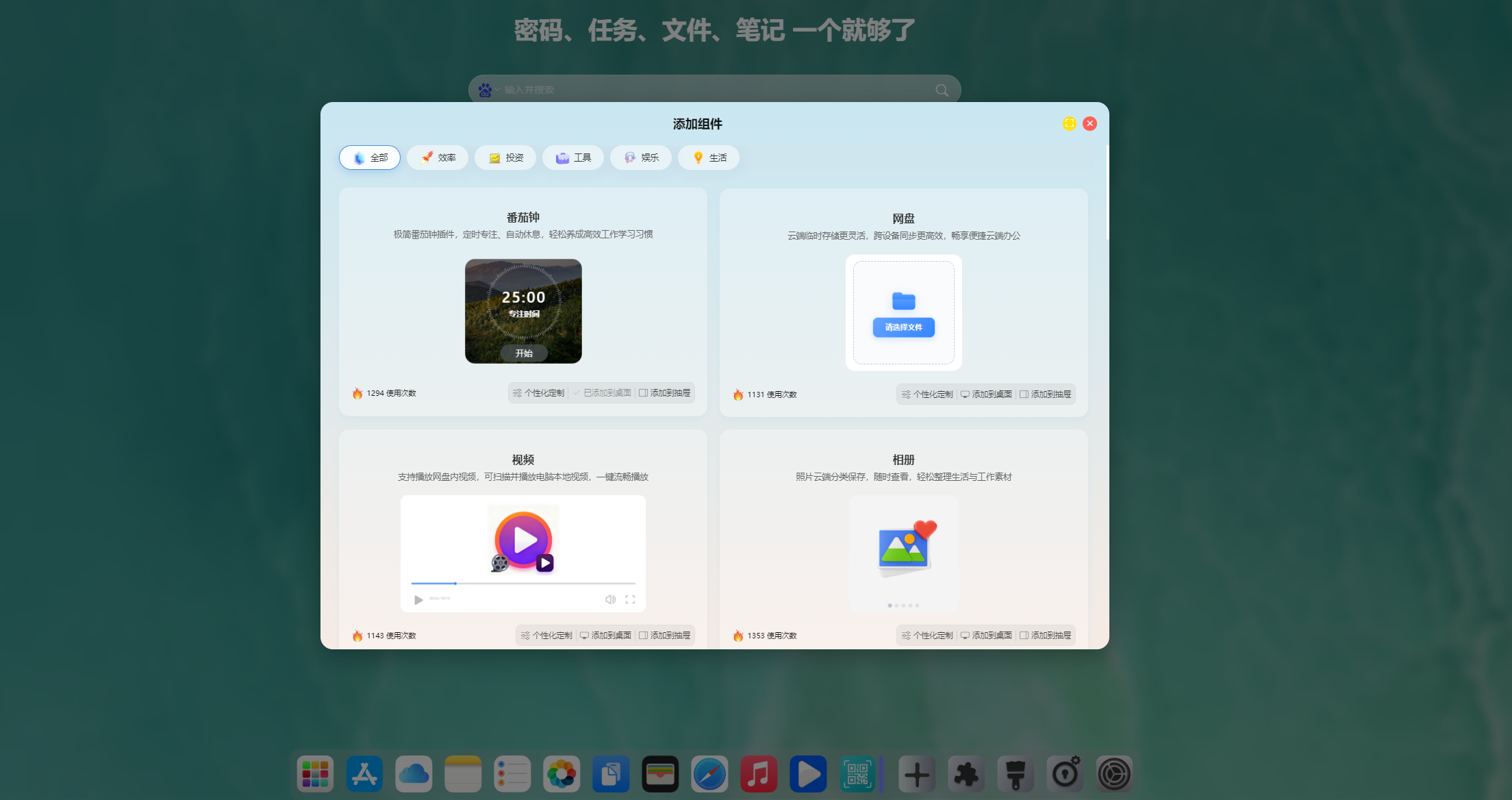Viewport: 1512px width, 800px height.
Task: Select the 全部 category tab
Action: click(x=370, y=158)
